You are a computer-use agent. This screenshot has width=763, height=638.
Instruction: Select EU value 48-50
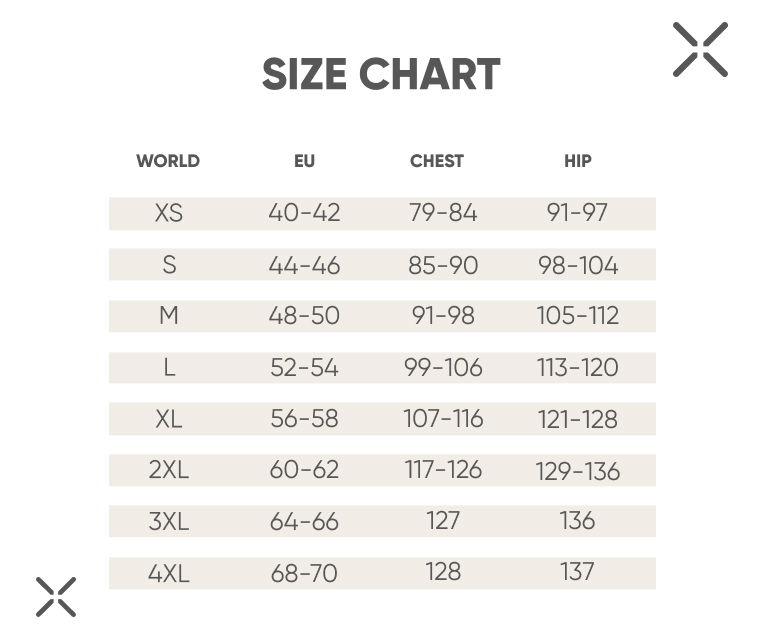(304, 315)
